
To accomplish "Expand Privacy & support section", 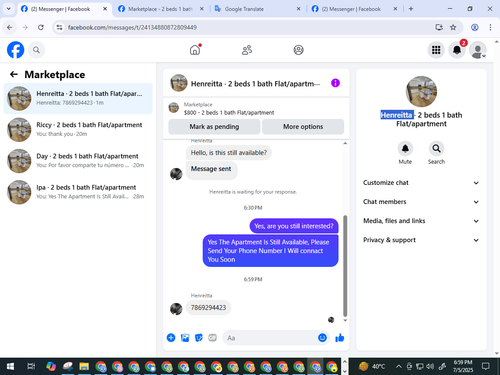I will coord(421,240).
